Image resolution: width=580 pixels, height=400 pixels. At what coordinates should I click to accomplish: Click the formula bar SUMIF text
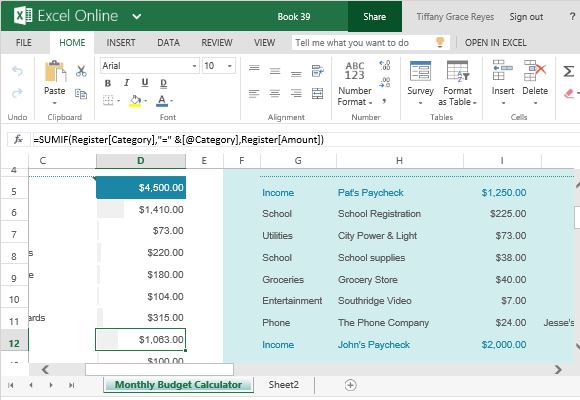pos(178,140)
